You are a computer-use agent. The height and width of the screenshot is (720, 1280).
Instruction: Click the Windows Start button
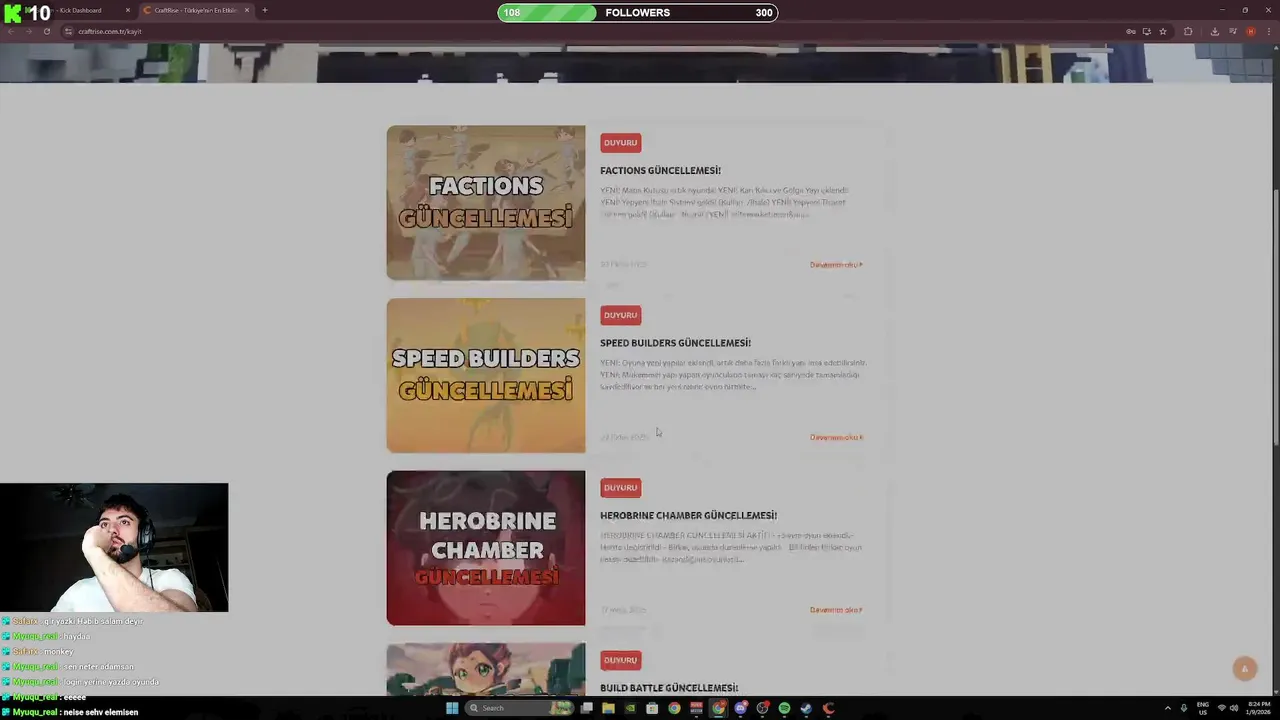[x=452, y=708]
